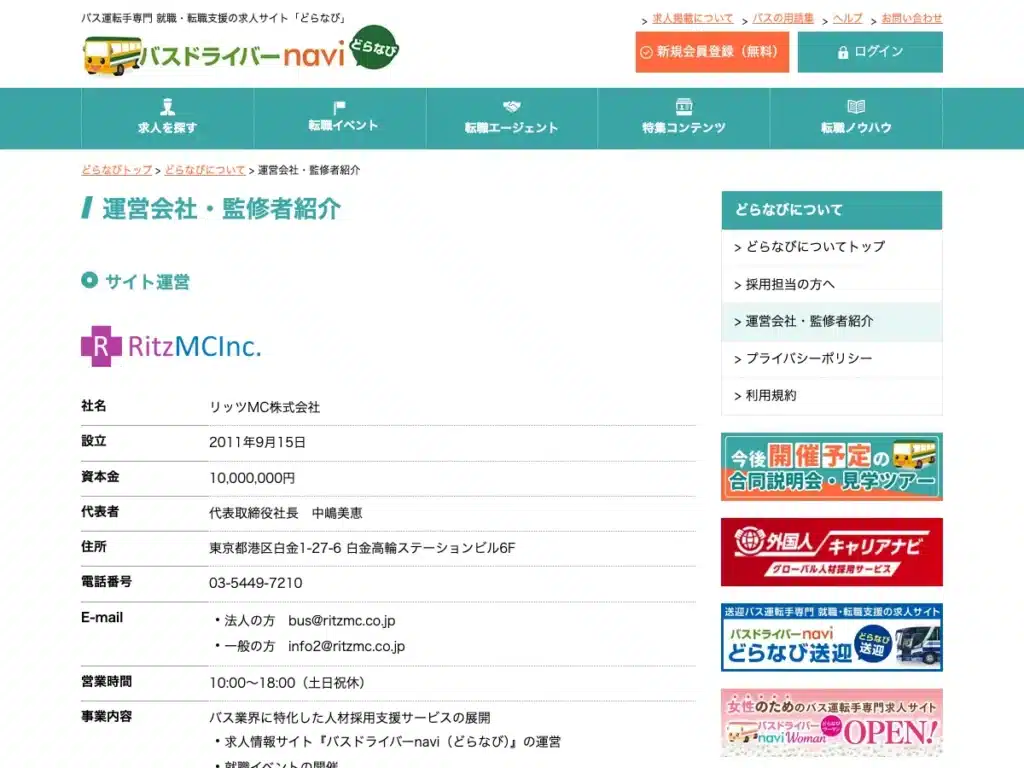
Task: Select どらなびについてトップ in sidebar
Action: [x=831, y=247]
